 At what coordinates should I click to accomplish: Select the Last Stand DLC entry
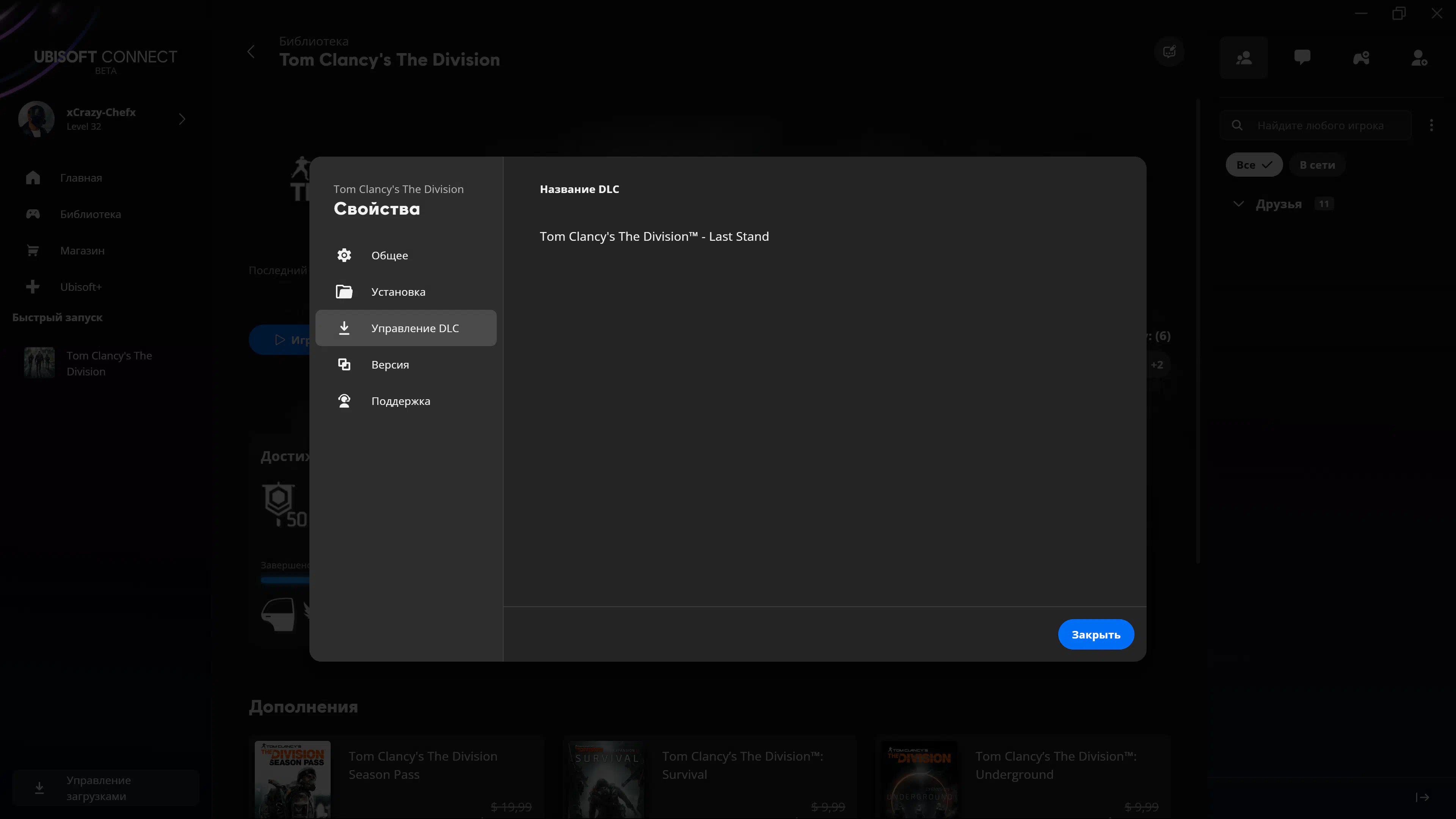point(654,236)
